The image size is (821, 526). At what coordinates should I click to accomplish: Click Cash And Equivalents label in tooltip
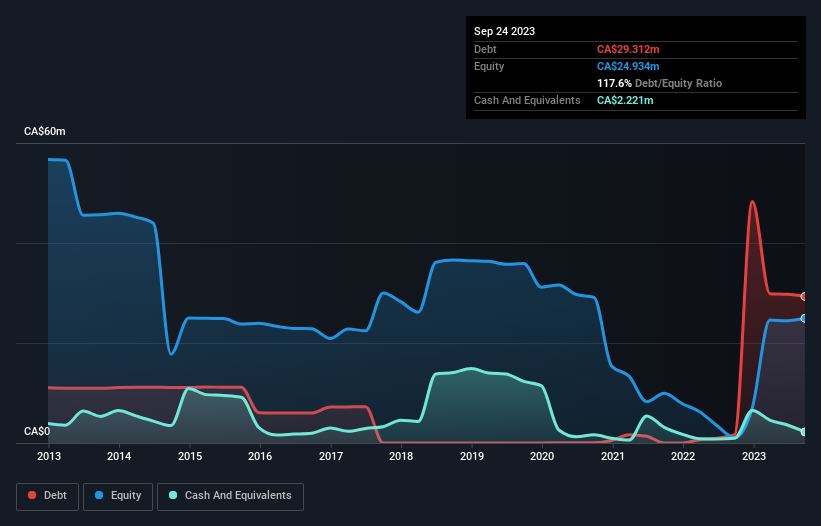pos(527,100)
